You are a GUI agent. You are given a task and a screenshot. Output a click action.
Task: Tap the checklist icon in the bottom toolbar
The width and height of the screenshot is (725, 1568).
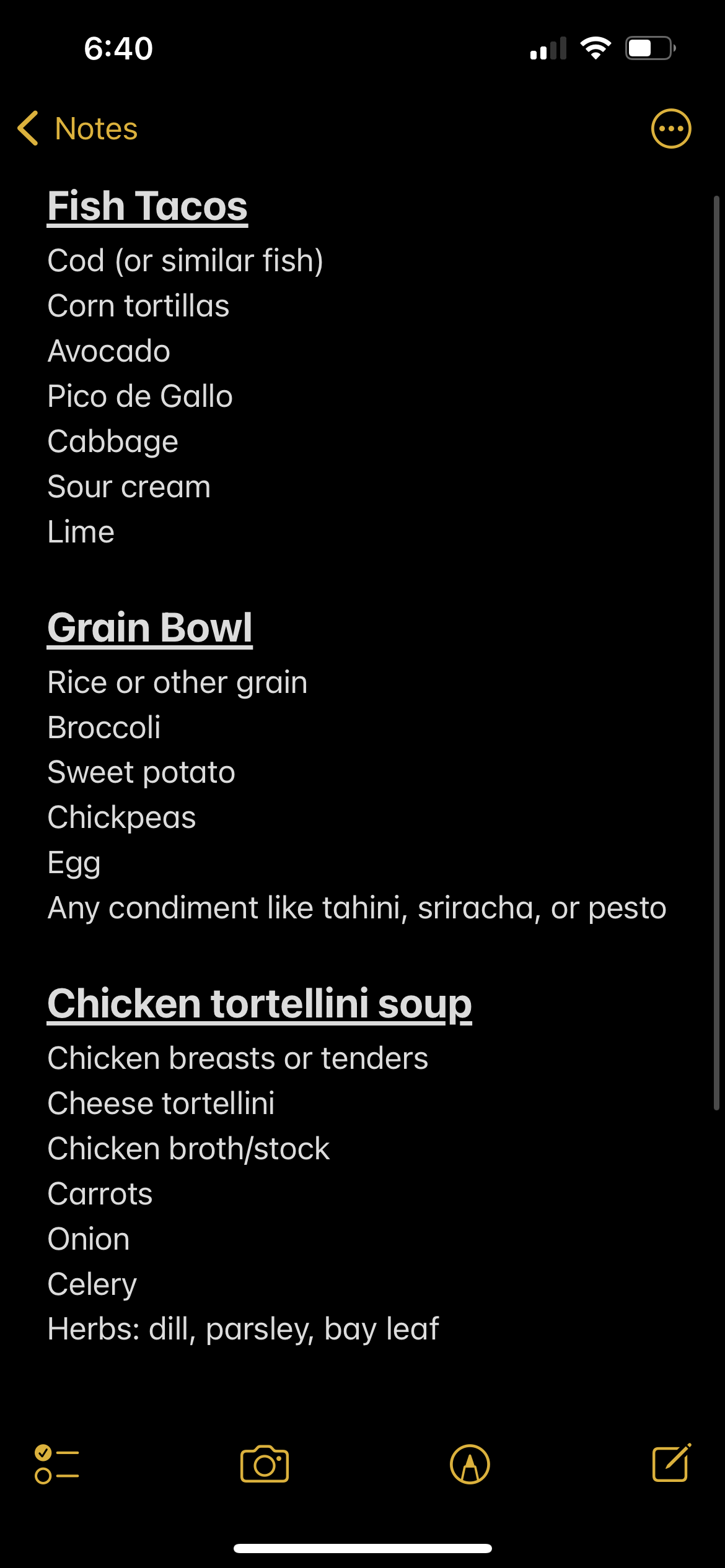click(56, 1464)
